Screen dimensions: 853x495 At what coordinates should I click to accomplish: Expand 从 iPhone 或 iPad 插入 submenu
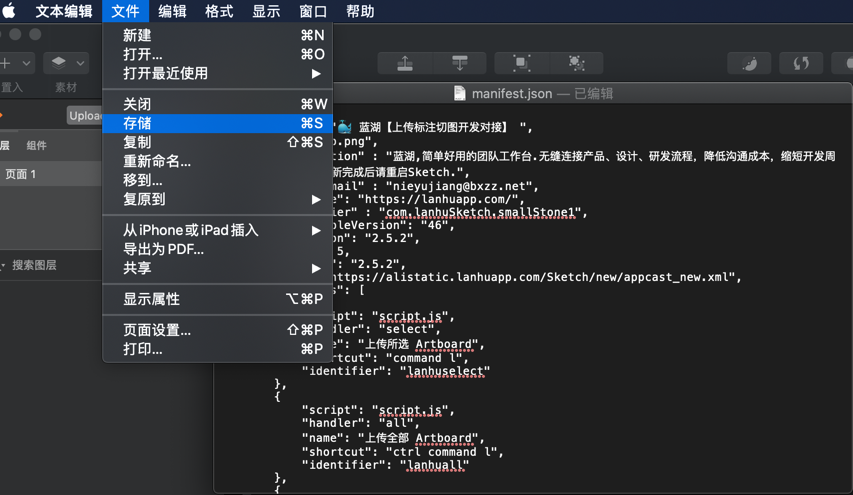[217, 230]
